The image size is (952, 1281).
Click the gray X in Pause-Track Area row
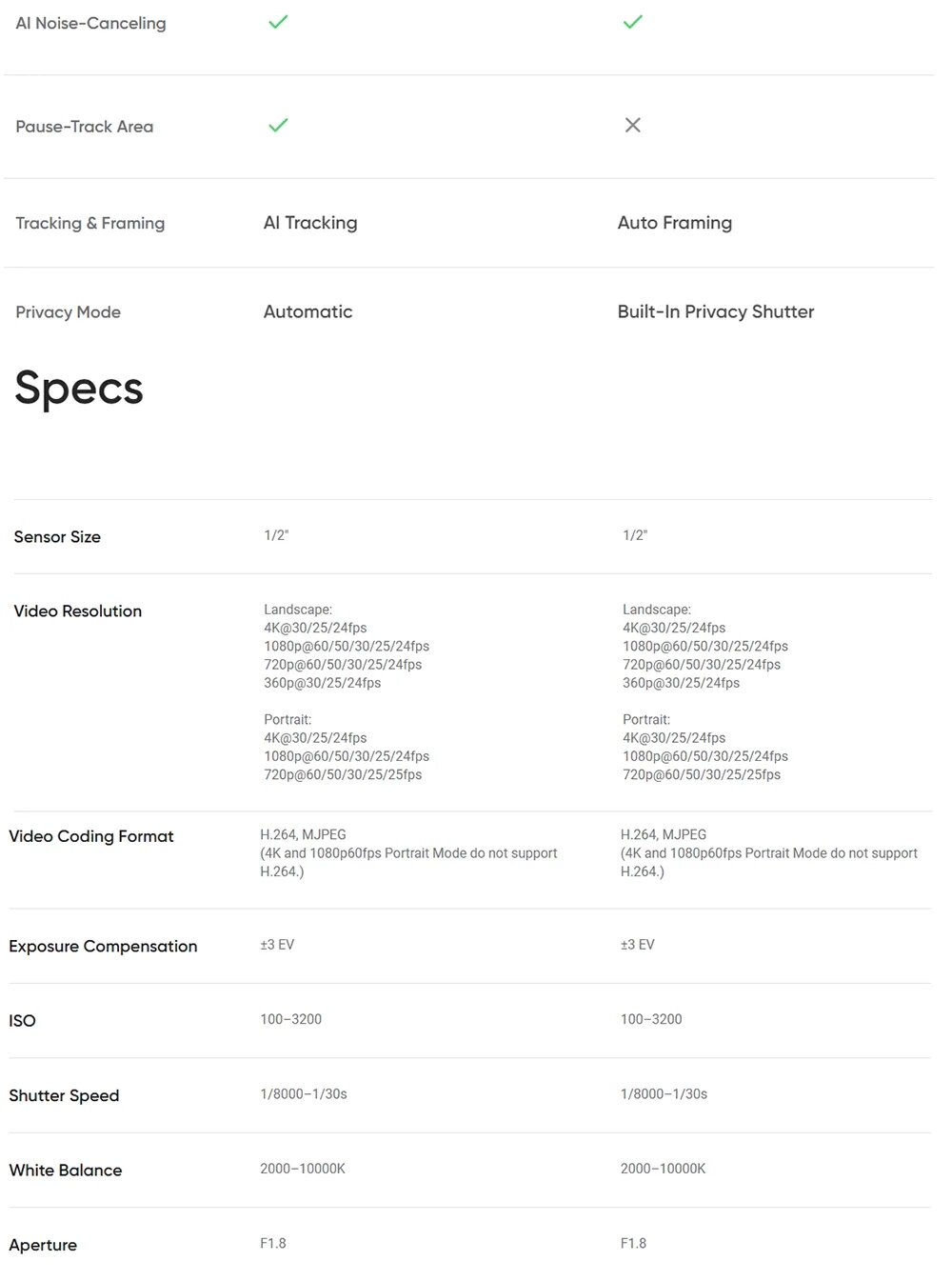coord(633,126)
